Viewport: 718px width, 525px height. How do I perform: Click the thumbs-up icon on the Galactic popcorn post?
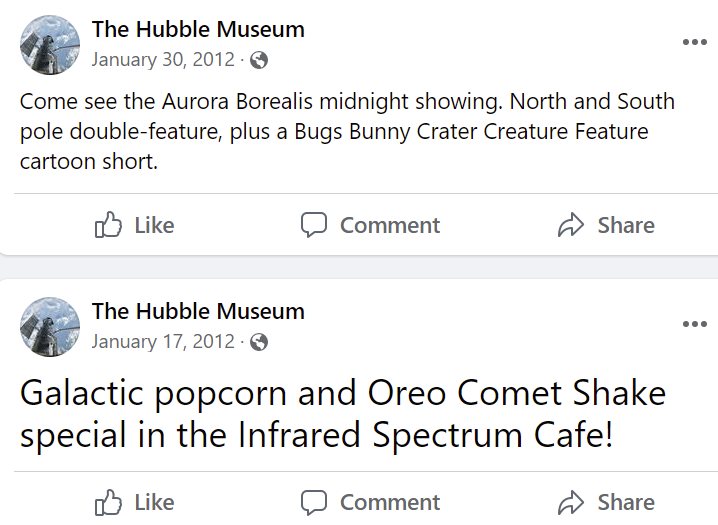click(x=108, y=502)
